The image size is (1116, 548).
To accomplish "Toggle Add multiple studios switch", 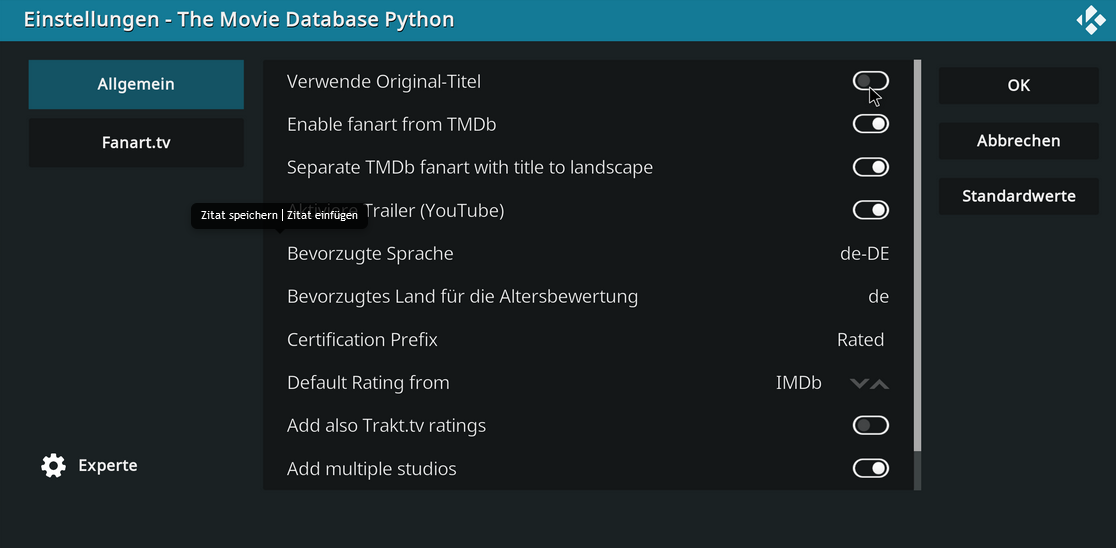I will point(870,468).
